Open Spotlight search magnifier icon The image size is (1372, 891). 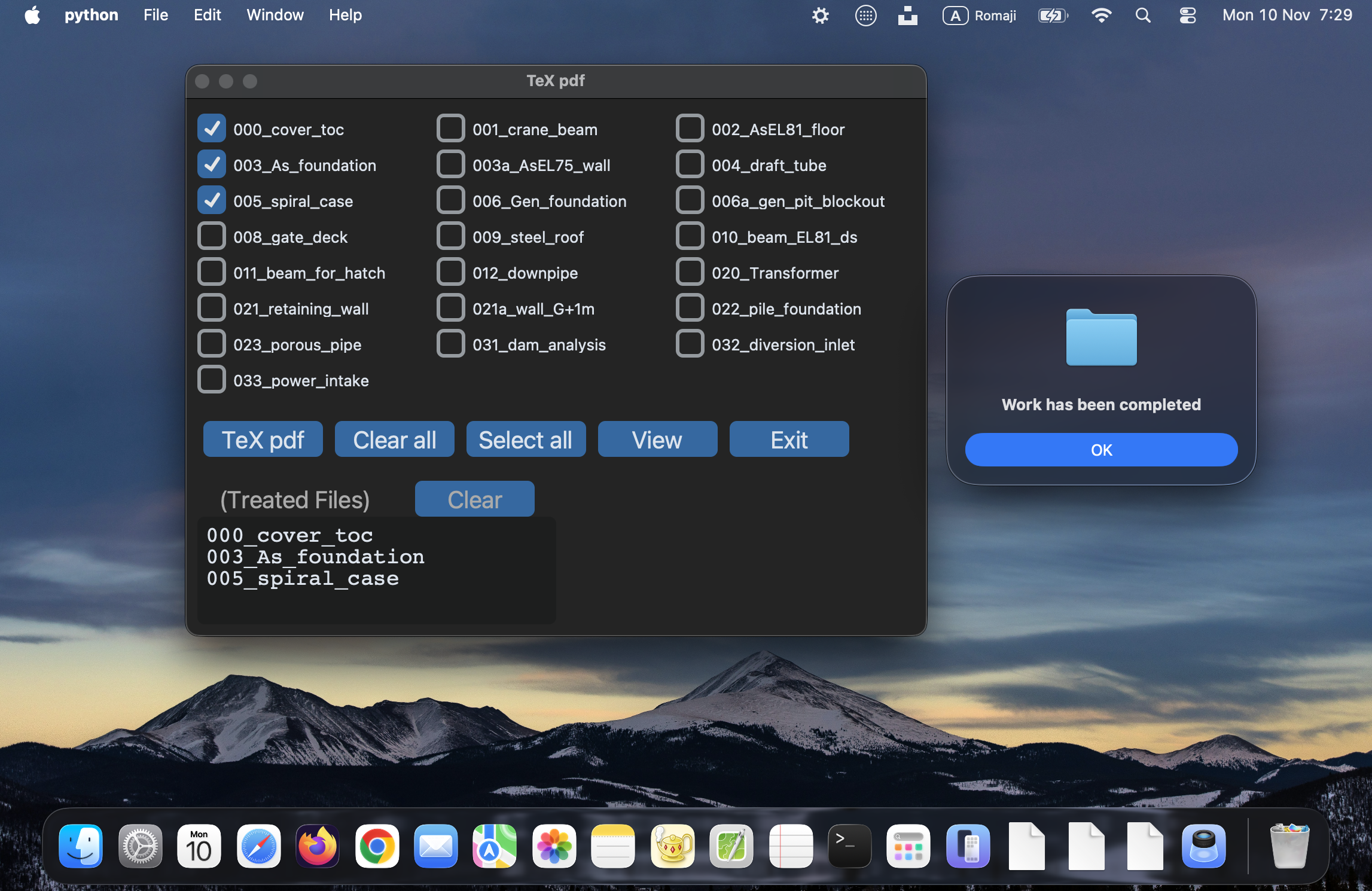pyautogui.click(x=1143, y=16)
